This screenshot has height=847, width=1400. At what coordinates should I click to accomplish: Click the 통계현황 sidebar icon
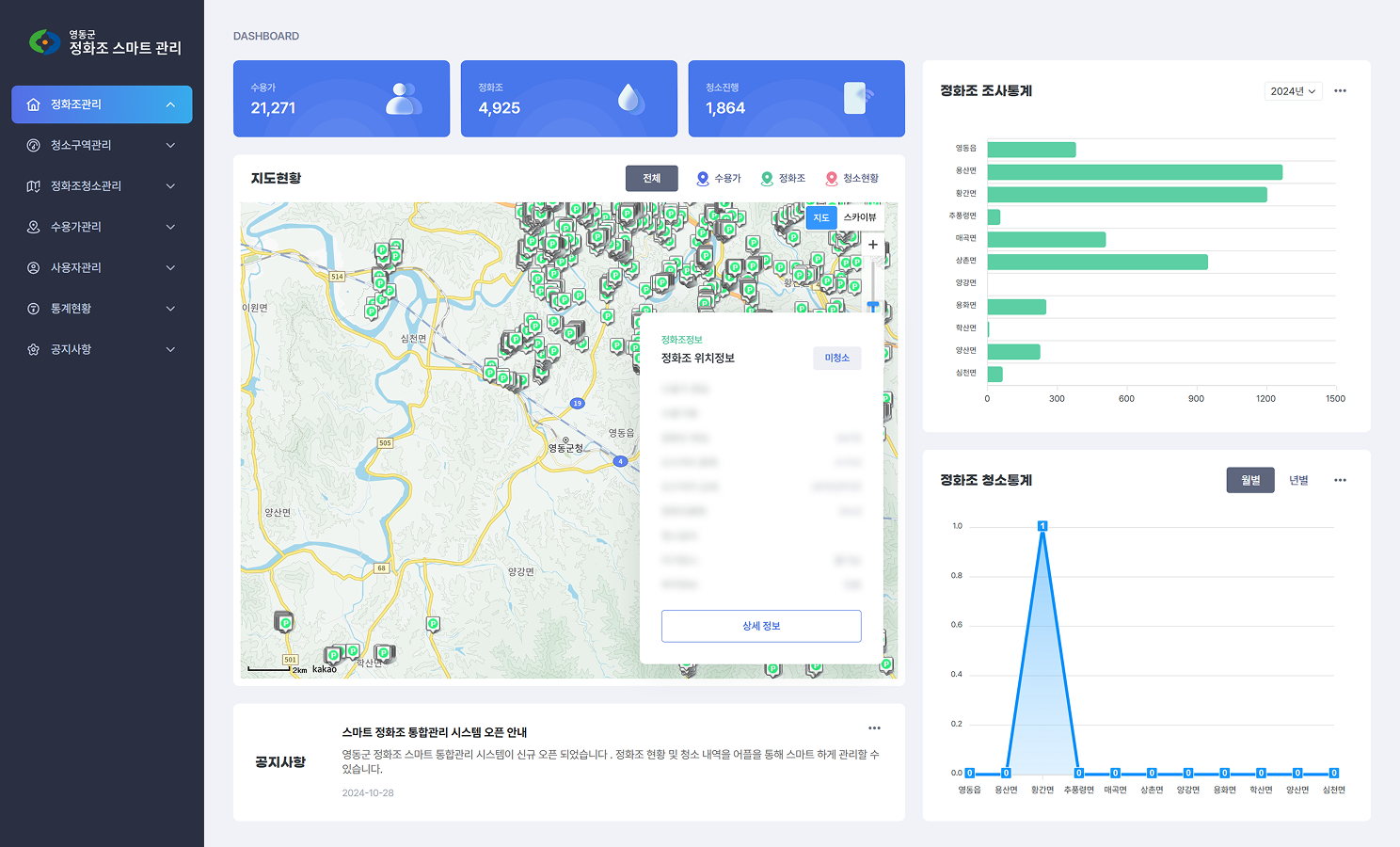point(34,309)
